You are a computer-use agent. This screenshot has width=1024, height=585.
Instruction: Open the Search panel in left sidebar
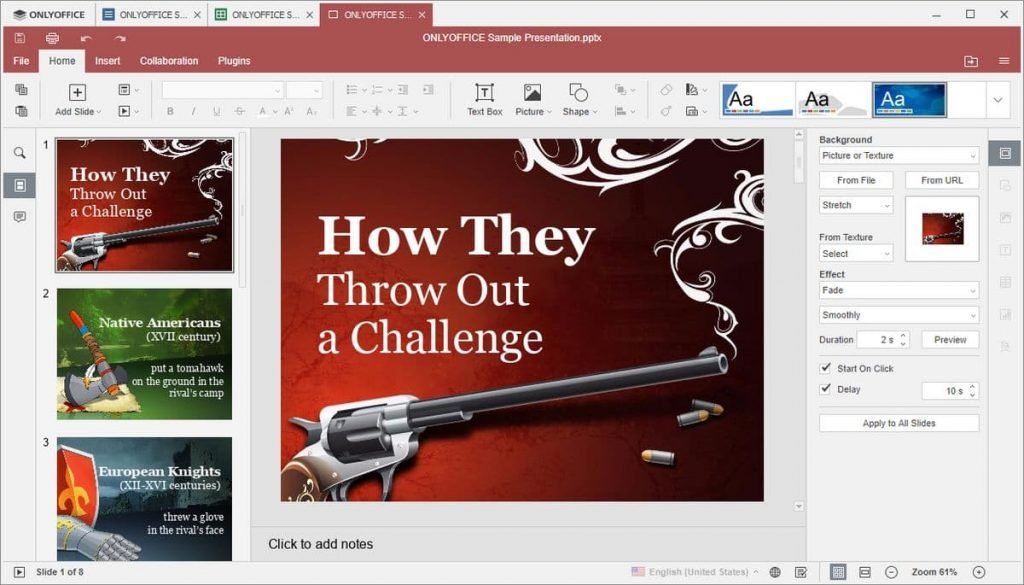(x=19, y=153)
